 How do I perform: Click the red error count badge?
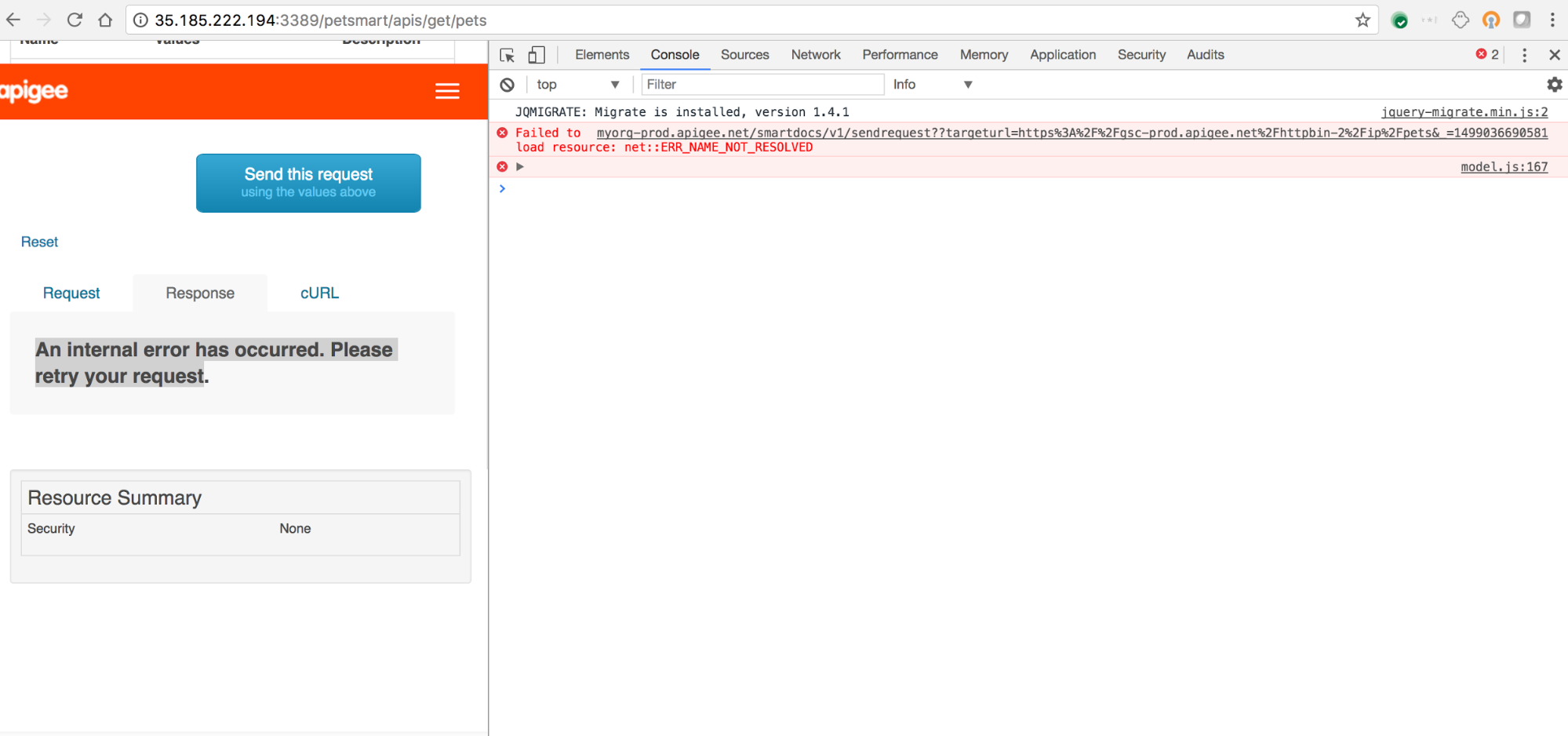(x=1487, y=54)
